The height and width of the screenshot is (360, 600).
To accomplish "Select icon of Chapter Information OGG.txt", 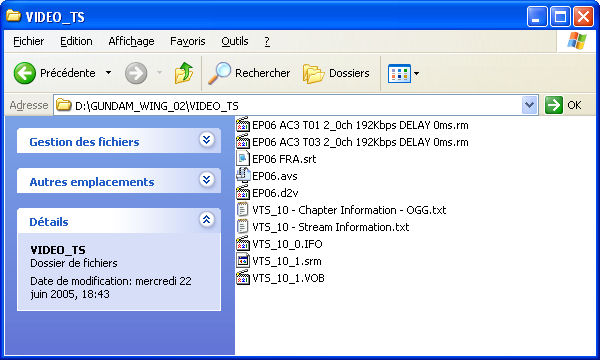I will [x=243, y=210].
